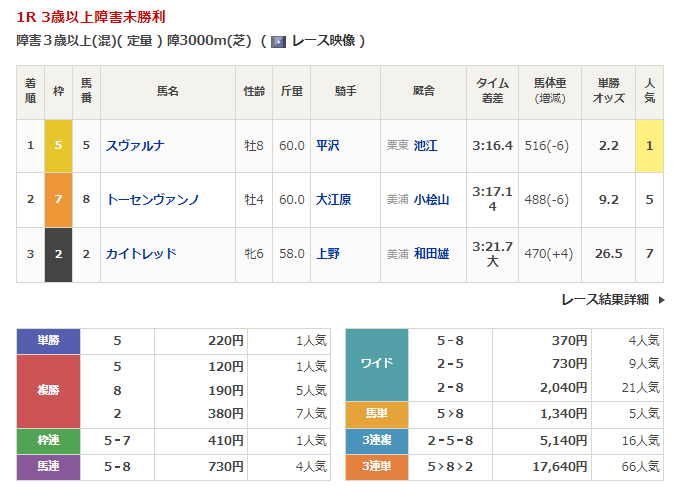This screenshot has height=489, width=674.
Task: Click yellow frame 5 color cell
Action: pyautogui.click(x=58, y=146)
